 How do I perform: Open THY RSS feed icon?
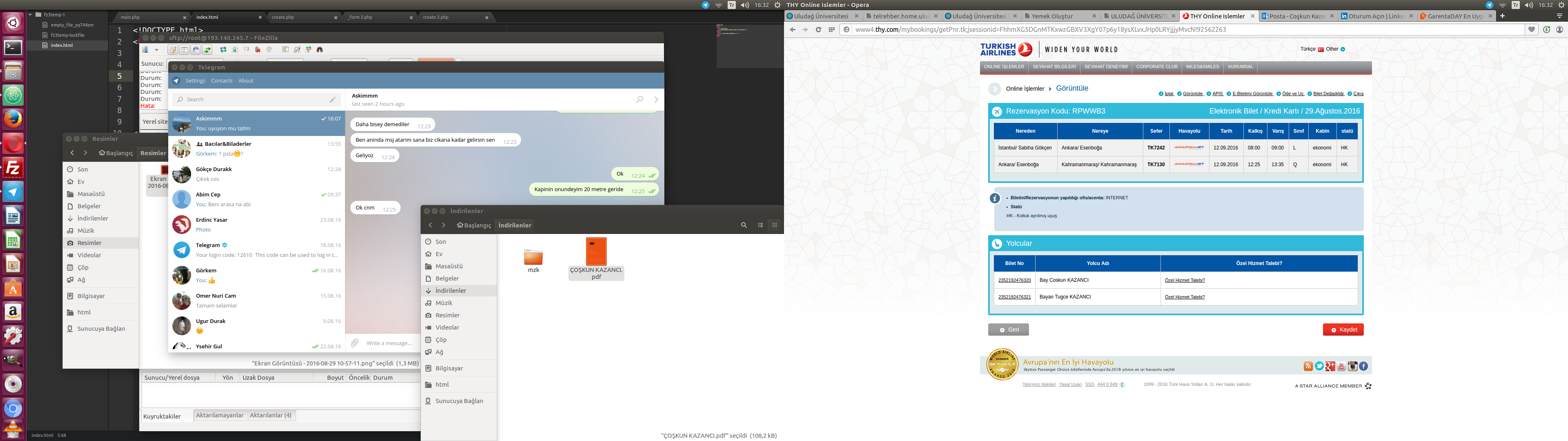tap(1308, 366)
